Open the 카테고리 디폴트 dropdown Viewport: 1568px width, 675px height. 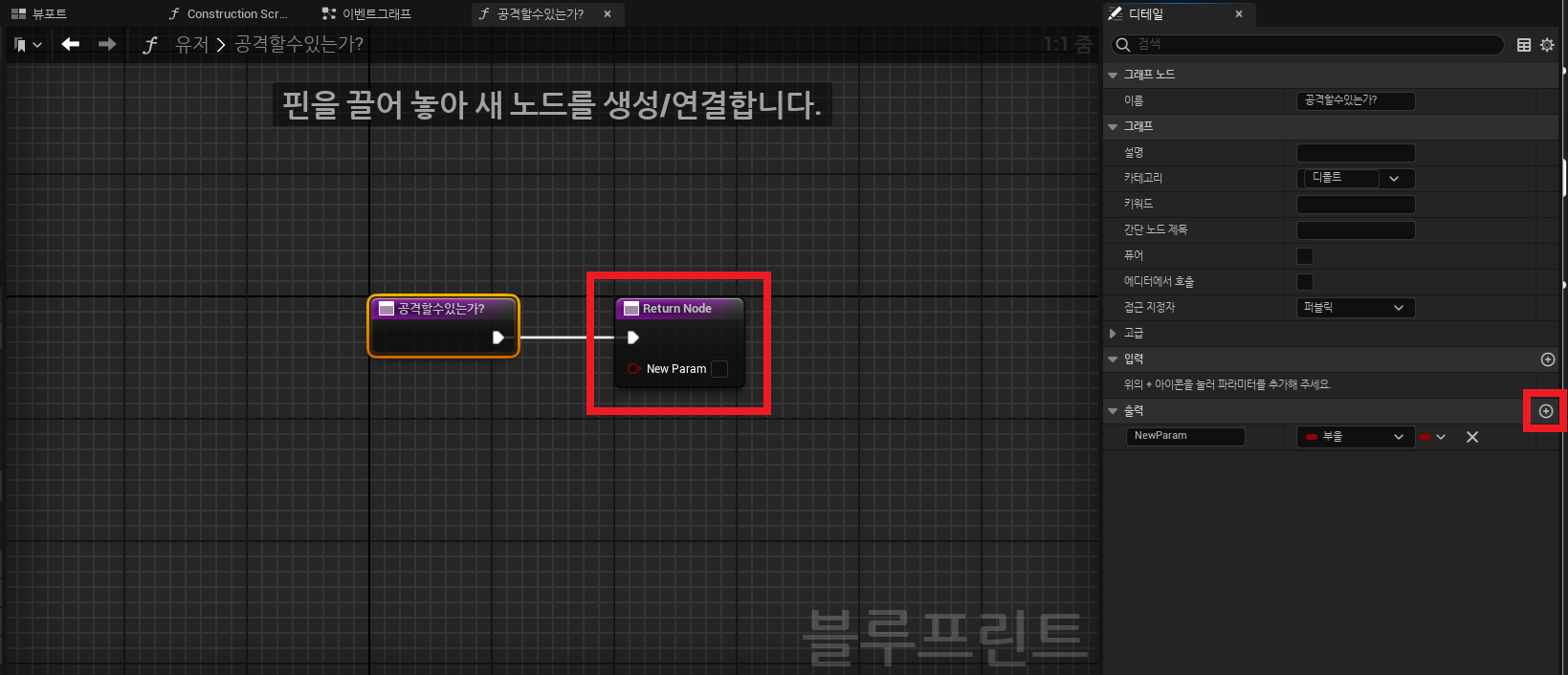click(1356, 179)
